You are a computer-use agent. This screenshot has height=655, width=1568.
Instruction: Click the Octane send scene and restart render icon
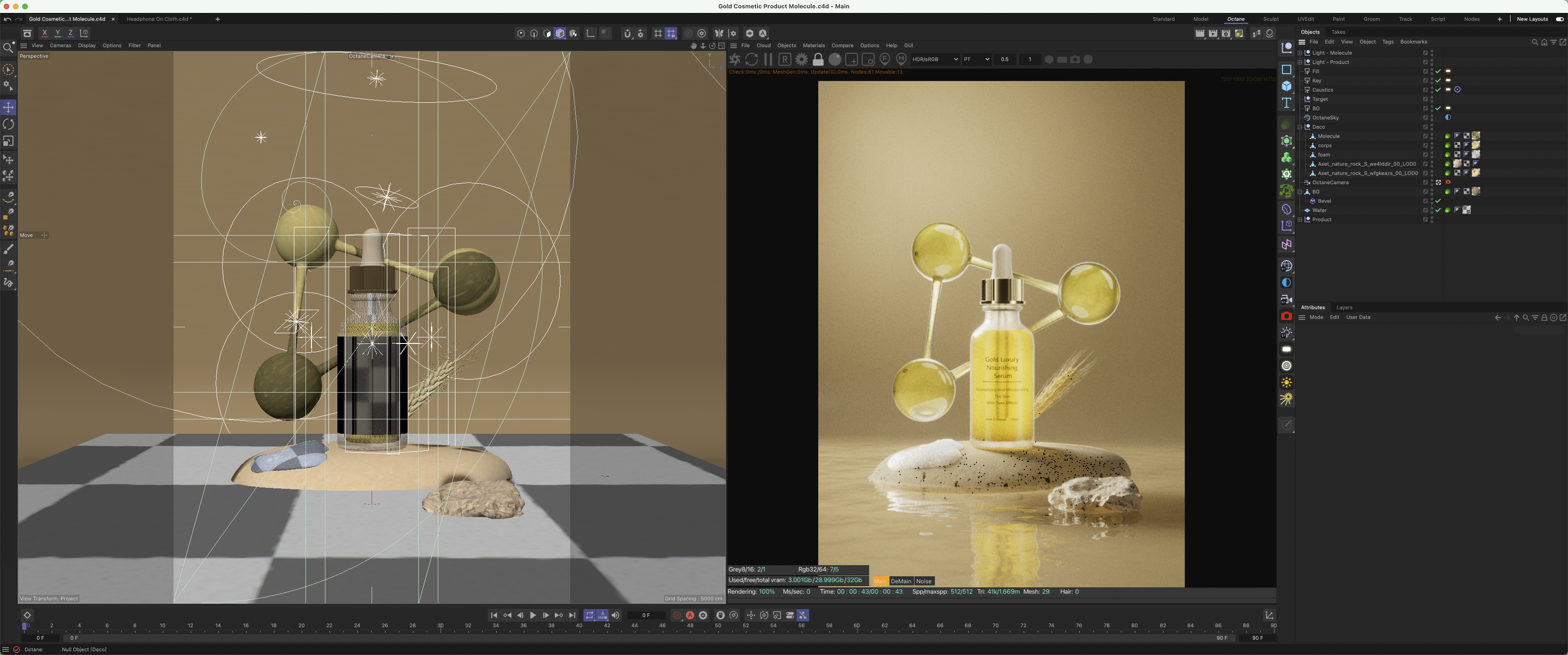point(735,59)
